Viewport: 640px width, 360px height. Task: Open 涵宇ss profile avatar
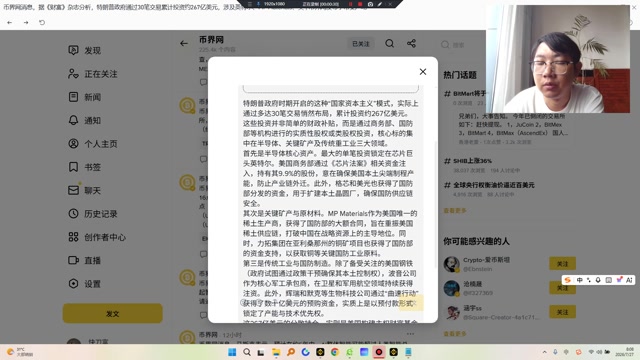[x=451, y=312]
